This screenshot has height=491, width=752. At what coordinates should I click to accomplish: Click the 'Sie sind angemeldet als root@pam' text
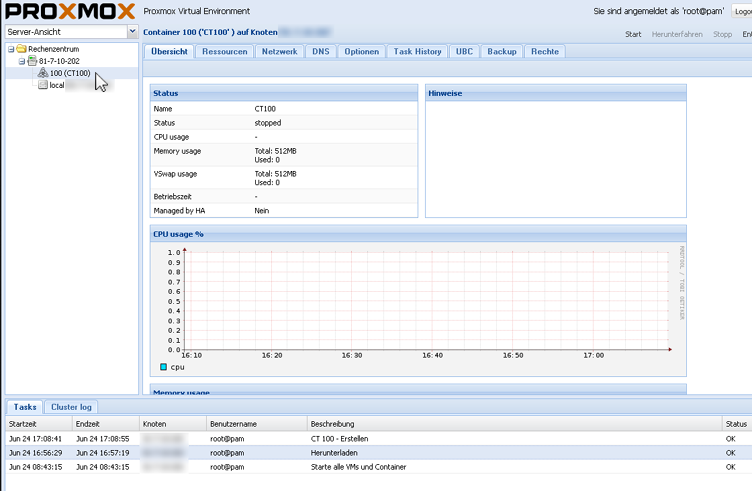pos(658,11)
